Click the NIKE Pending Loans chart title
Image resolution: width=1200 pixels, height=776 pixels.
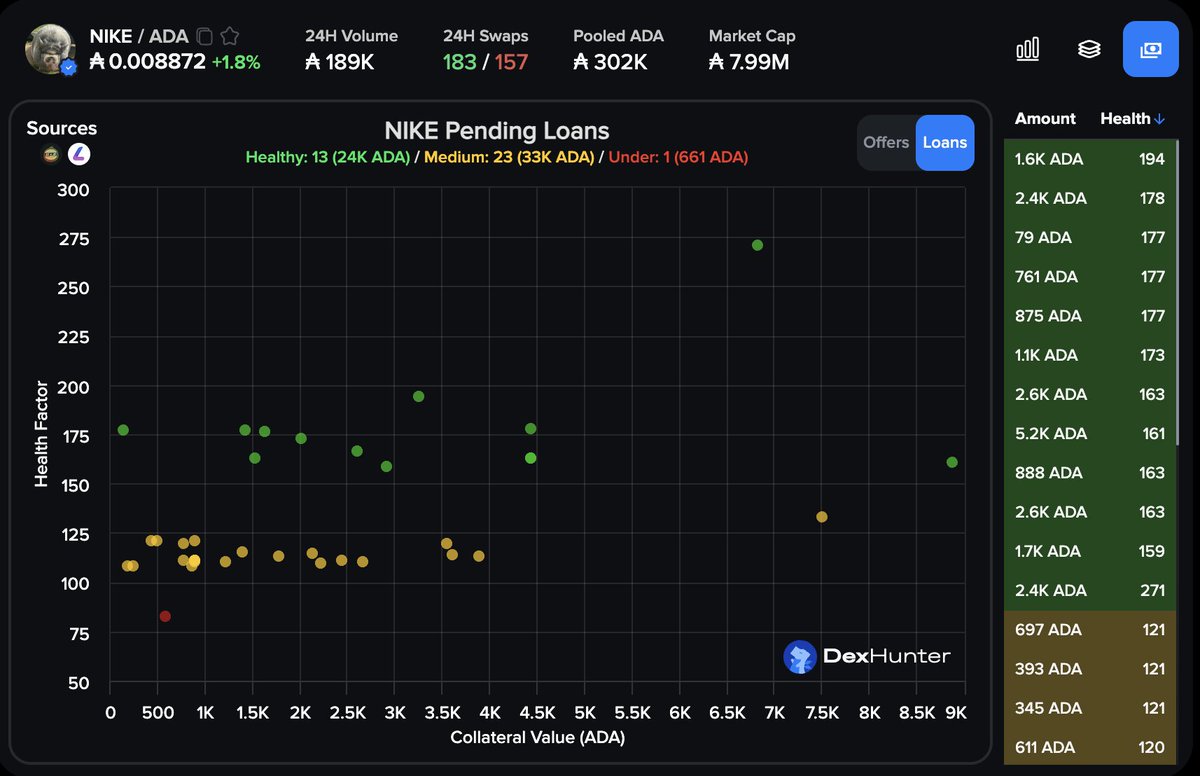497,131
